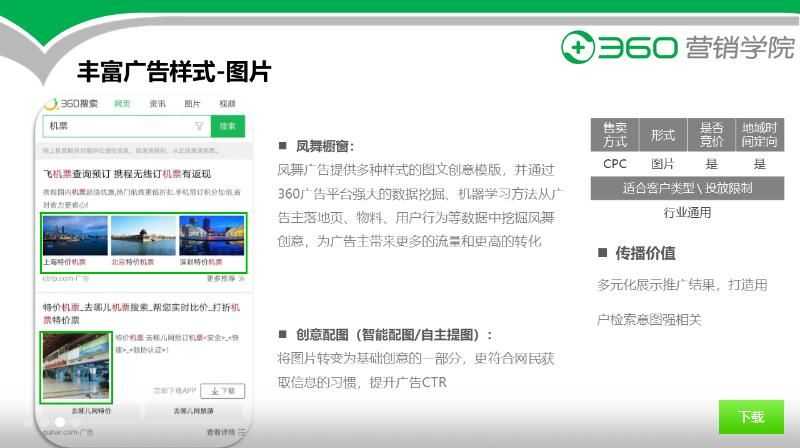Select the 资讯 tab in phone mockup
Viewport: 800px width, 448px height.
[157, 104]
